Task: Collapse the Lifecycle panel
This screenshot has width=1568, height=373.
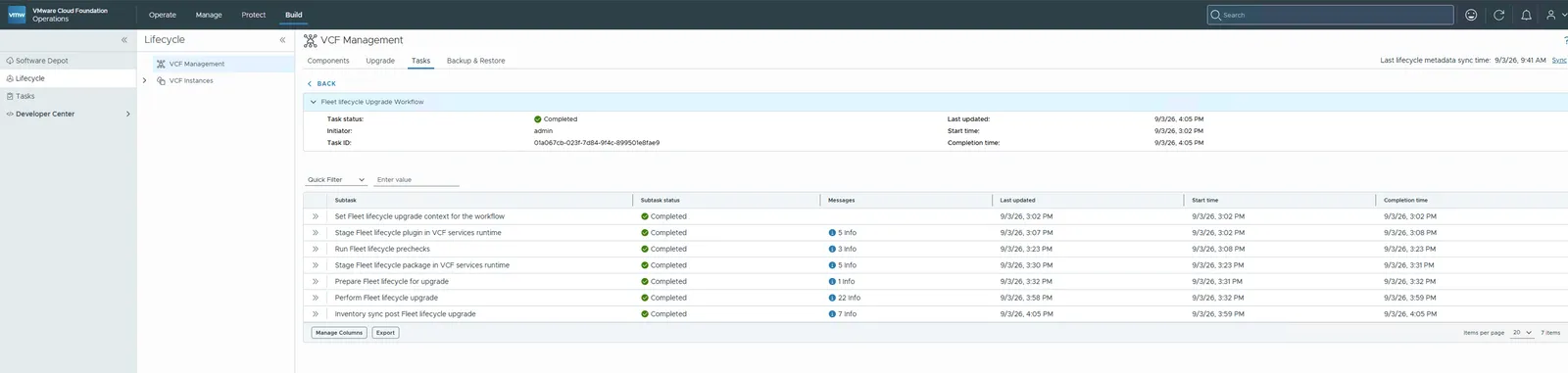Action: 282,40
